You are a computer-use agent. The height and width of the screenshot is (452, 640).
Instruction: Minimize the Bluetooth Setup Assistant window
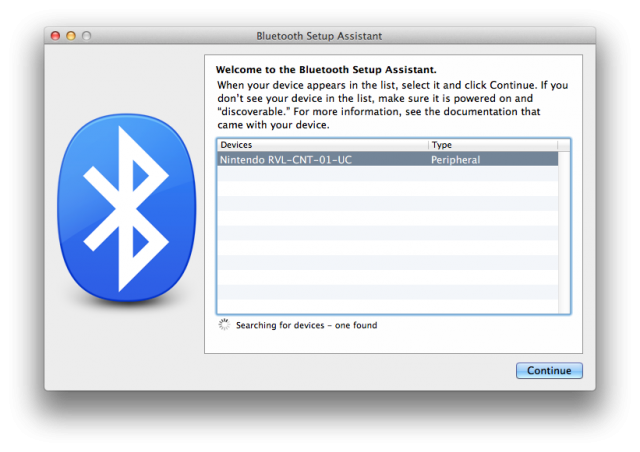point(71,36)
